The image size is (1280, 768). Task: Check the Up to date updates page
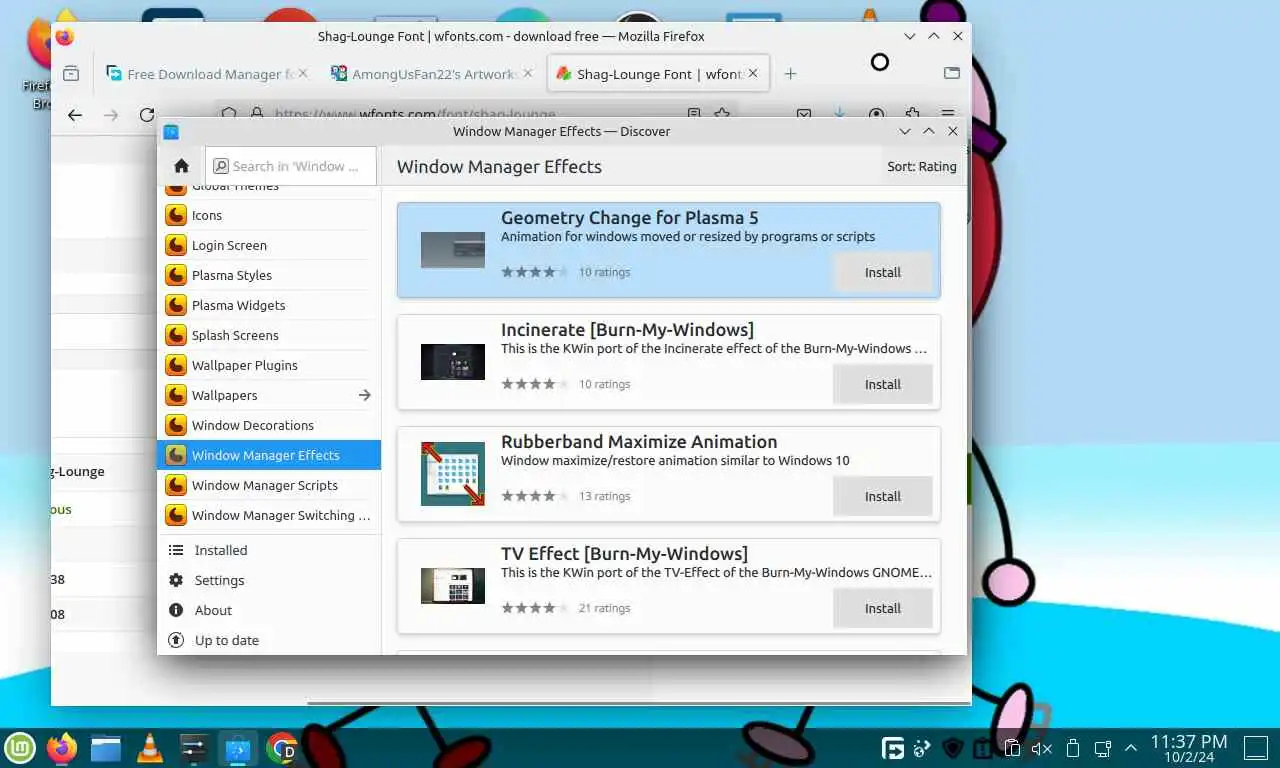268,640
